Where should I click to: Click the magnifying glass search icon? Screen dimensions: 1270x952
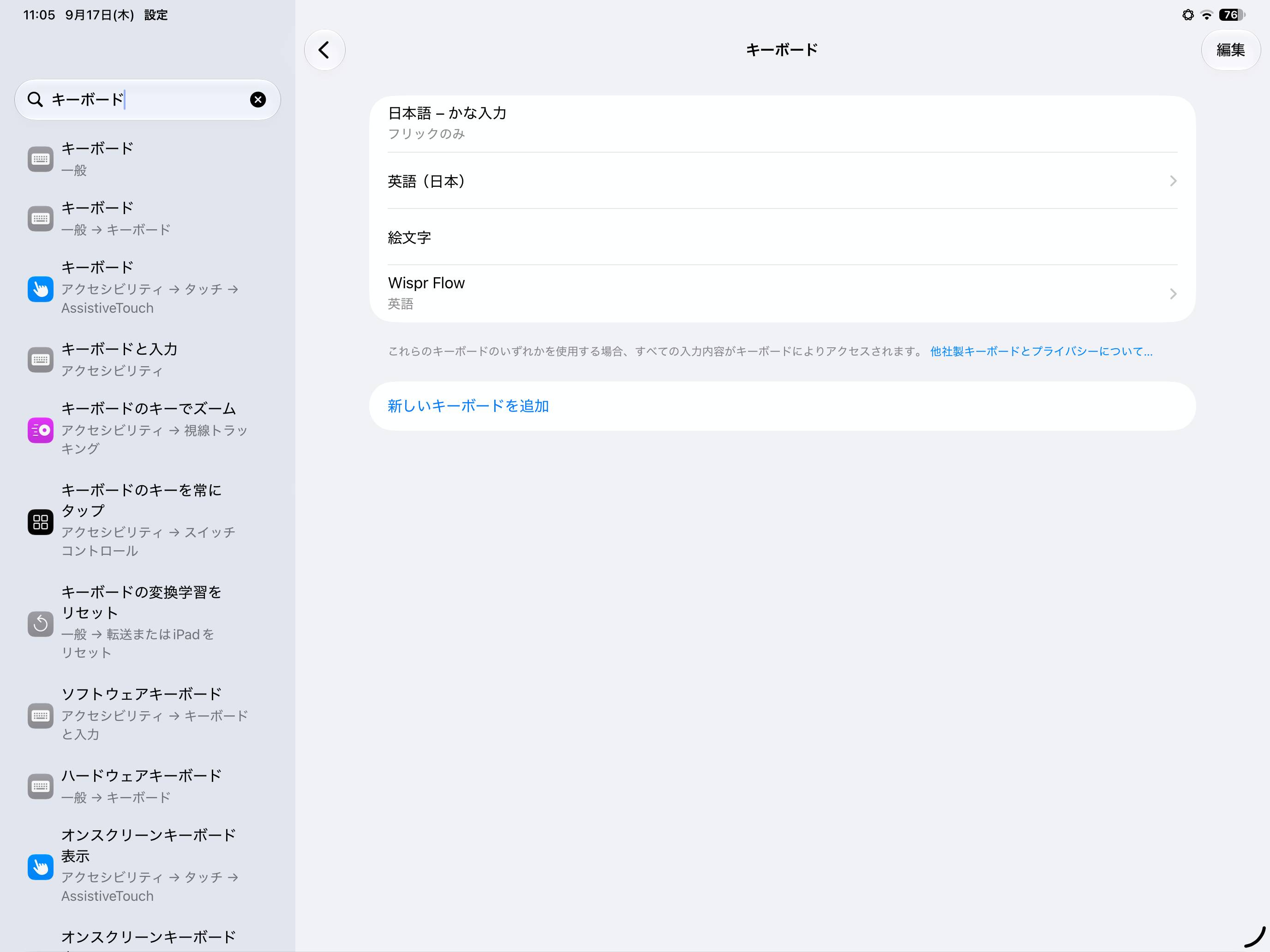tap(35, 100)
